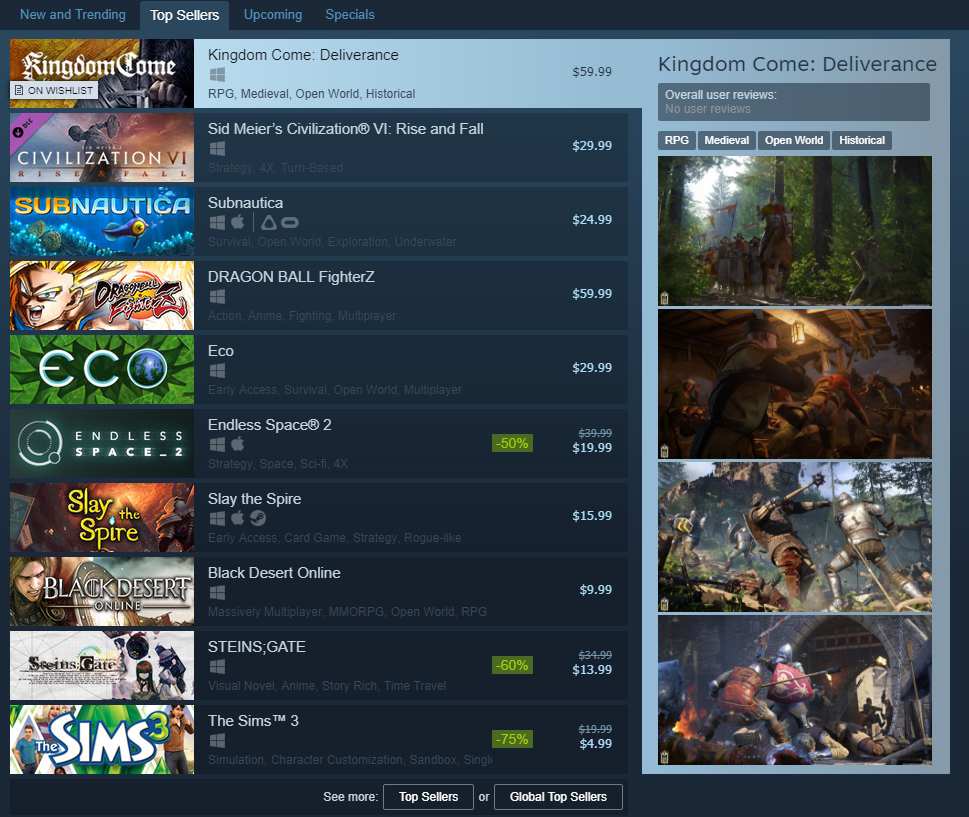Open the Endless Space 2 capsule image
969x817 pixels.
tap(102, 443)
